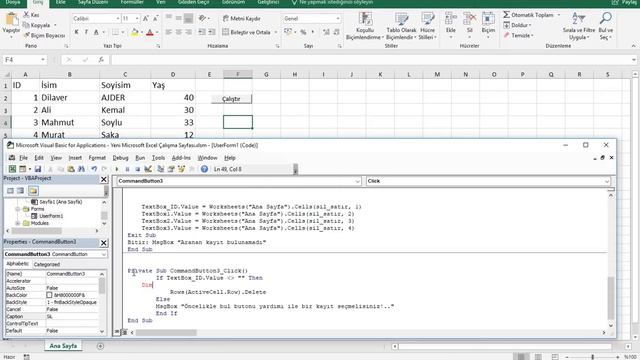Screen dimensions: 640x360
Task: Click View Code icon in Project panel
Action: point(10,191)
